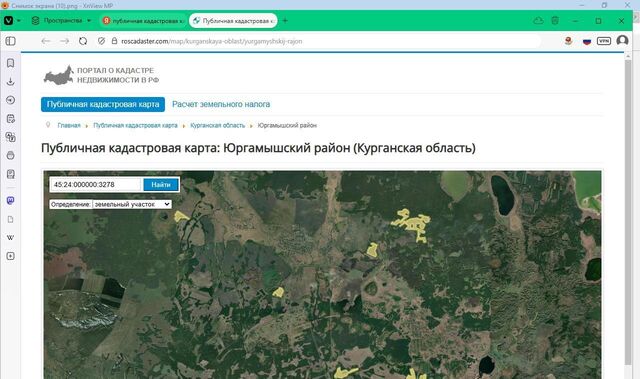Go back to previous page
The height and width of the screenshot is (379, 640).
pos(46,41)
